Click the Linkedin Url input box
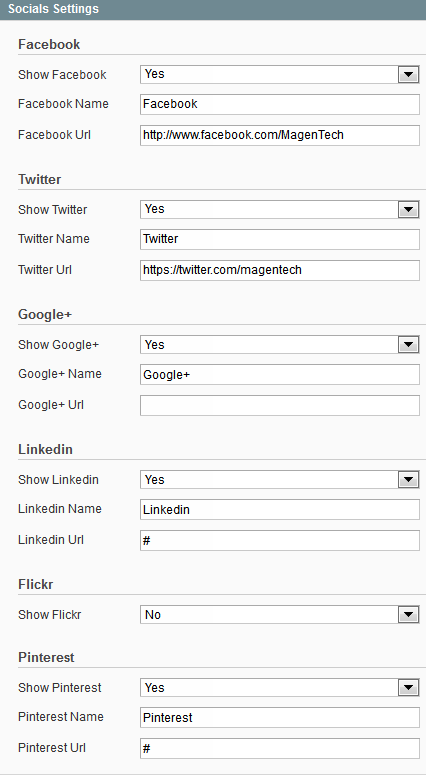 coord(280,540)
